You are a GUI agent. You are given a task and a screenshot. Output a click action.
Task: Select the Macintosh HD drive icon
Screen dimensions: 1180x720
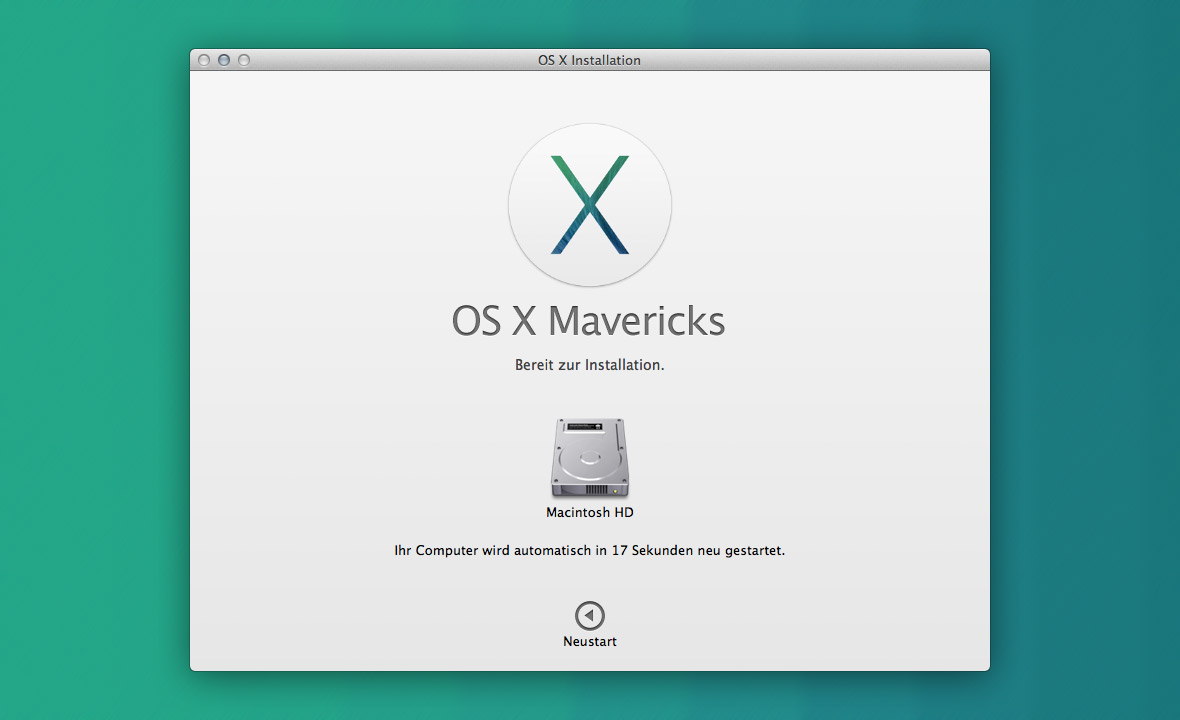coord(590,458)
